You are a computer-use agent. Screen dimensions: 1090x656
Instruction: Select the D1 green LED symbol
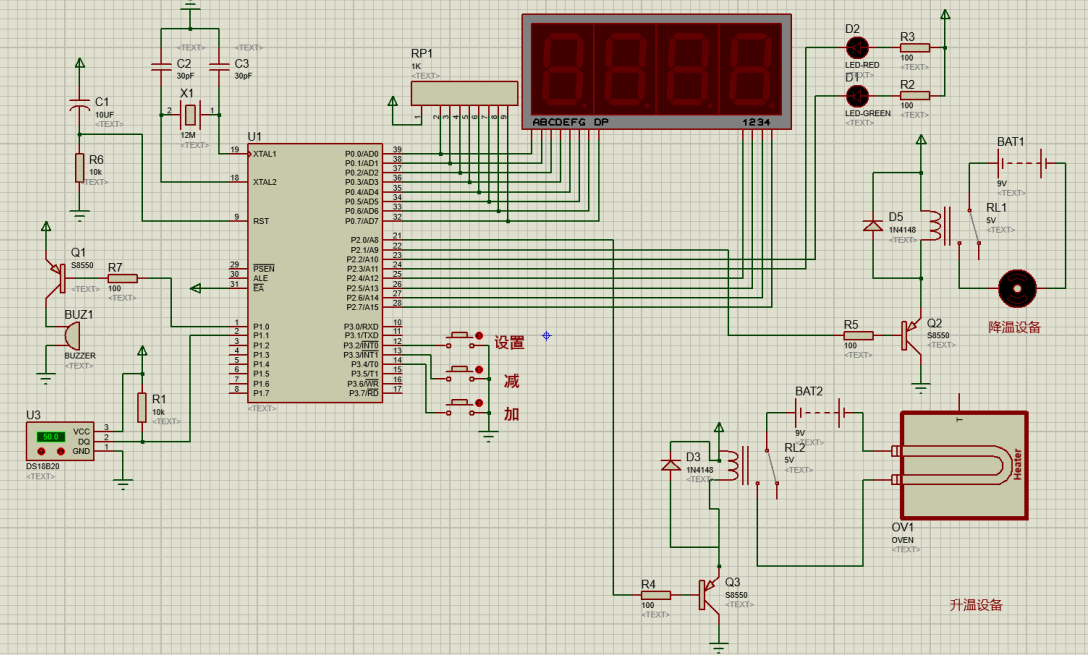[x=857, y=96]
